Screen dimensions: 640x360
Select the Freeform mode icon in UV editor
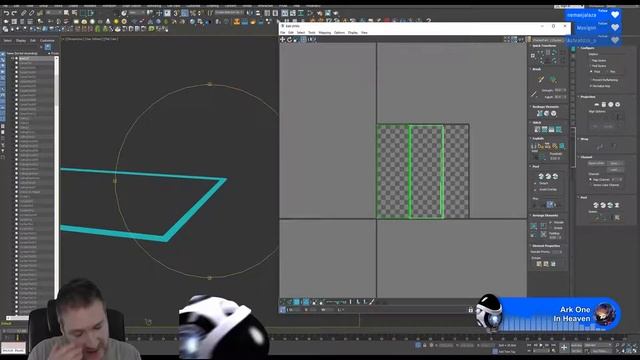point(303,40)
